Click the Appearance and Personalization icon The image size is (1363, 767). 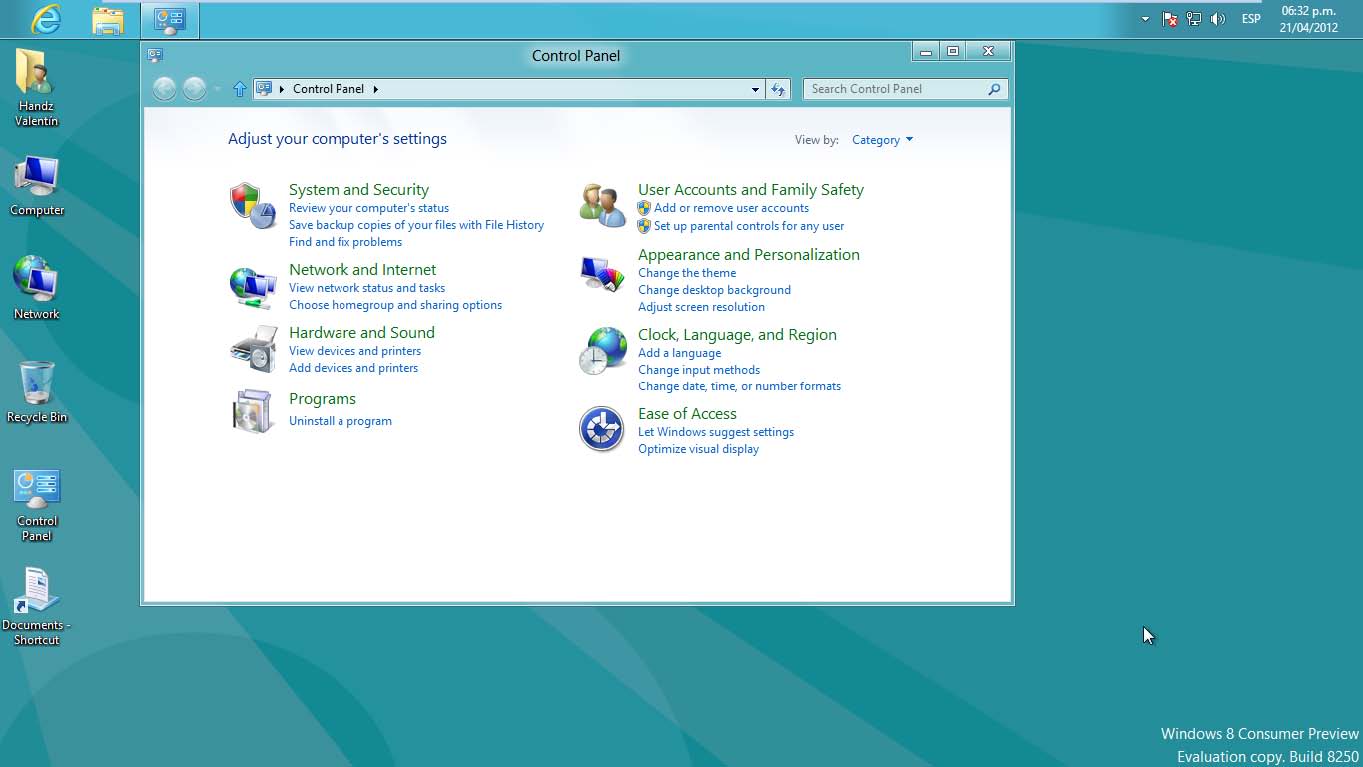click(x=602, y=274)
